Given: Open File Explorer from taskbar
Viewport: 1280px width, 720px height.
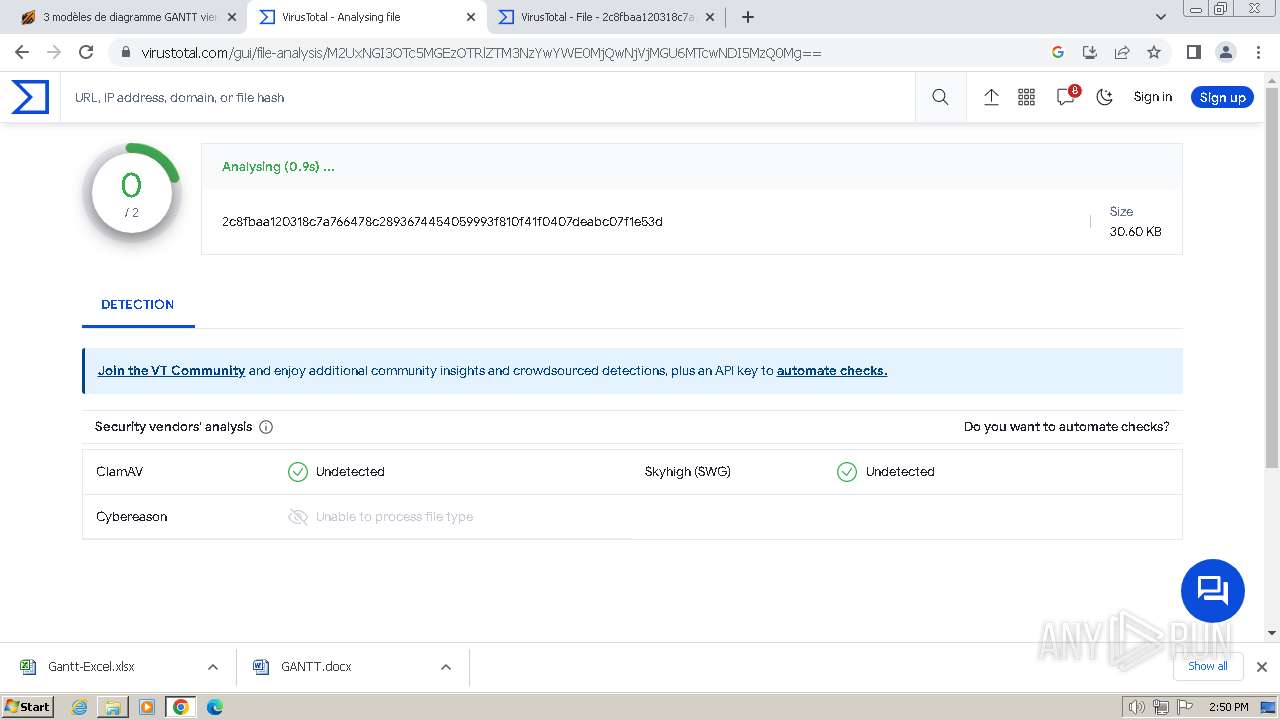Looking at the screenshot, I should coord(113,707).
